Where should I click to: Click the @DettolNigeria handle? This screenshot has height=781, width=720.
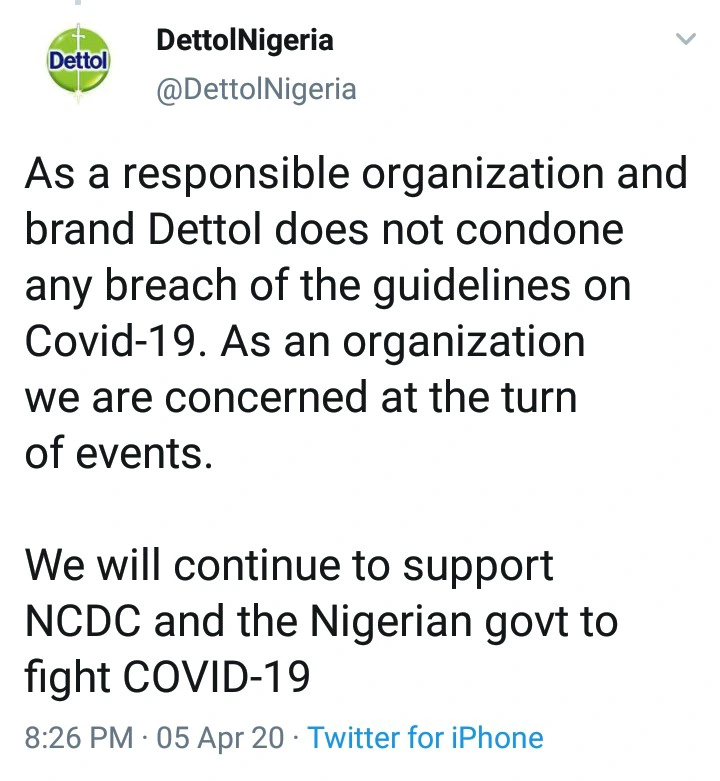coord(256,89)
